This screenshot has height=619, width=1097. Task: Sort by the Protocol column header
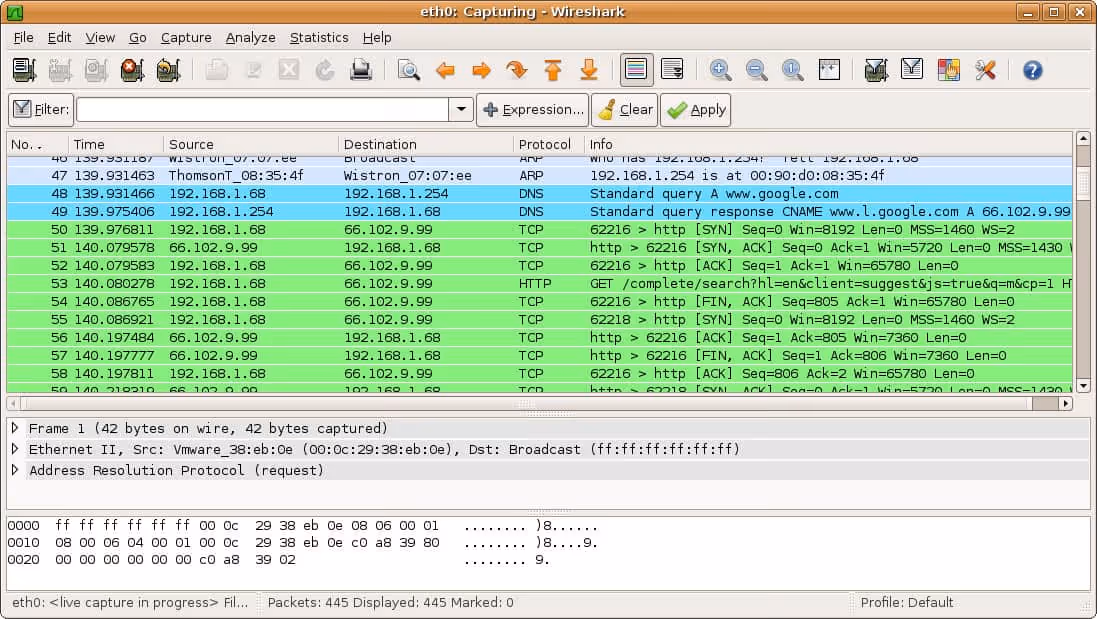point(549,144)
